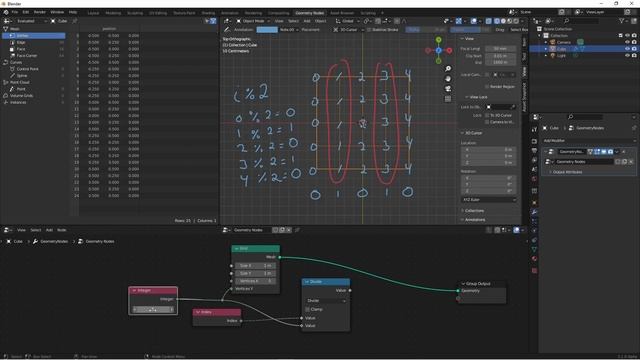Expand the Cube item in outliner
The width and height of the screenshot is (640, 360).
[x=546, y=49]
